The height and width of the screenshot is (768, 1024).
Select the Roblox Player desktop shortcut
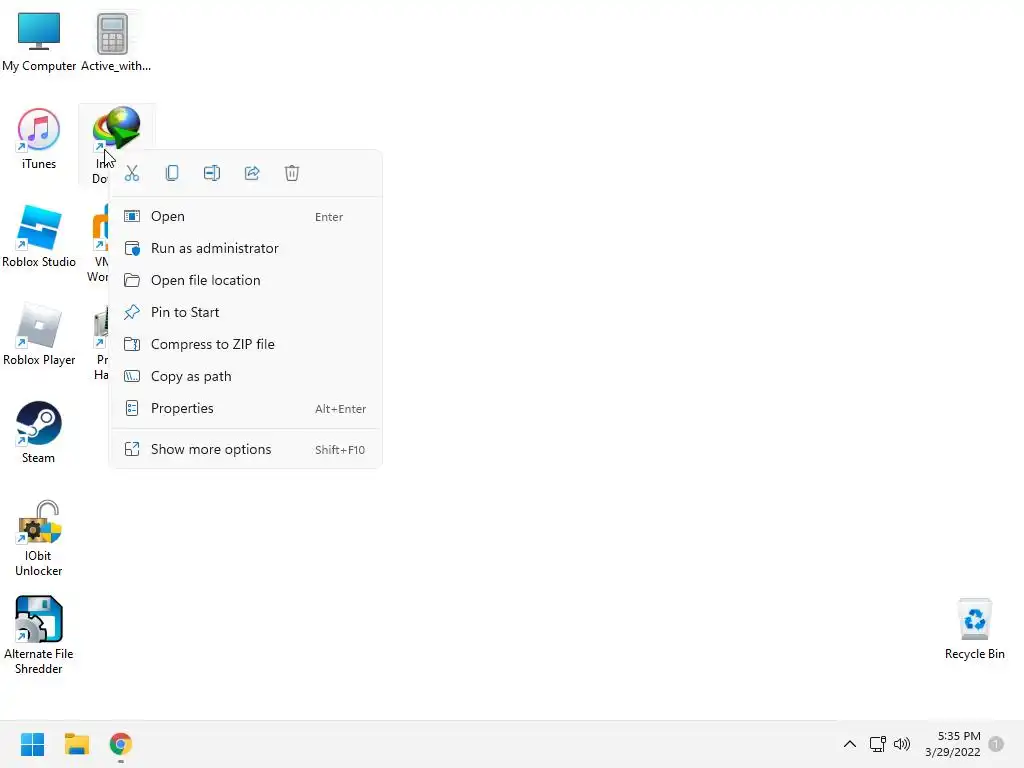[39, 334]
